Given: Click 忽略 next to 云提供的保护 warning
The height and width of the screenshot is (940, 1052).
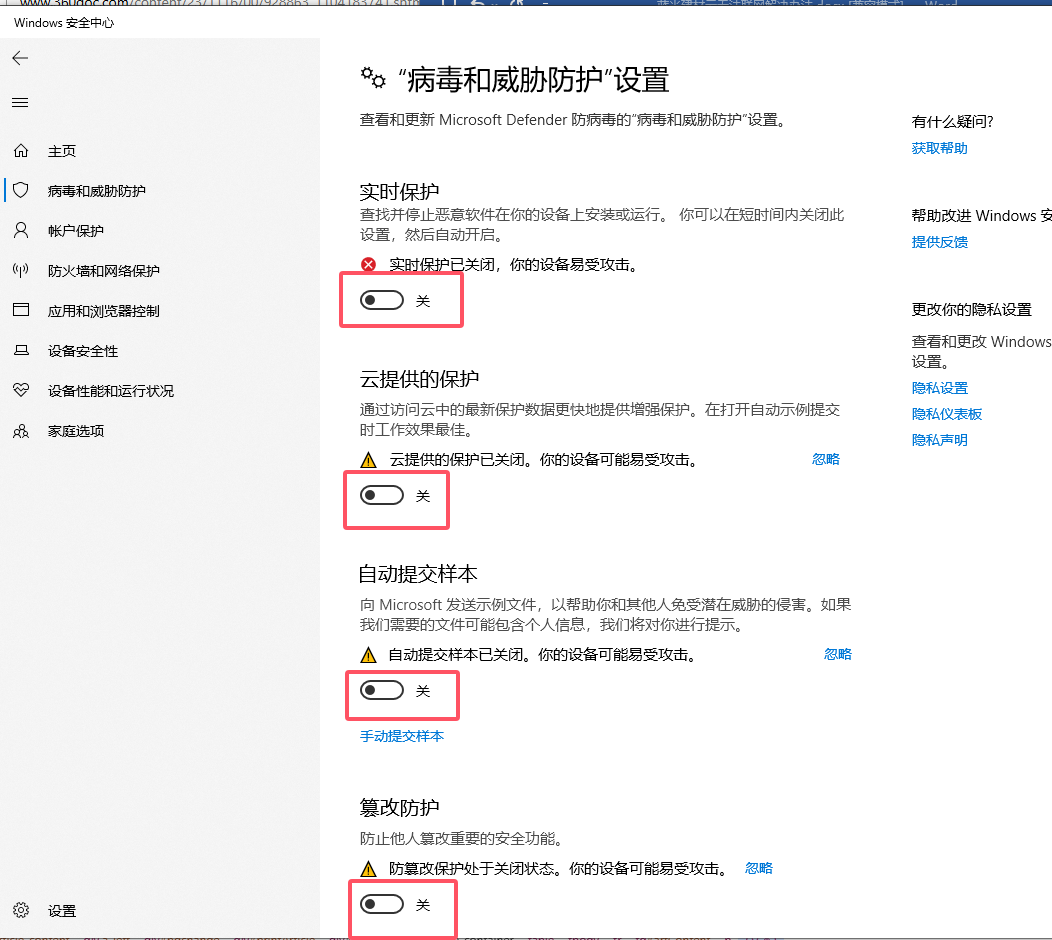Looking at the screenshot, I should point(826,459).
